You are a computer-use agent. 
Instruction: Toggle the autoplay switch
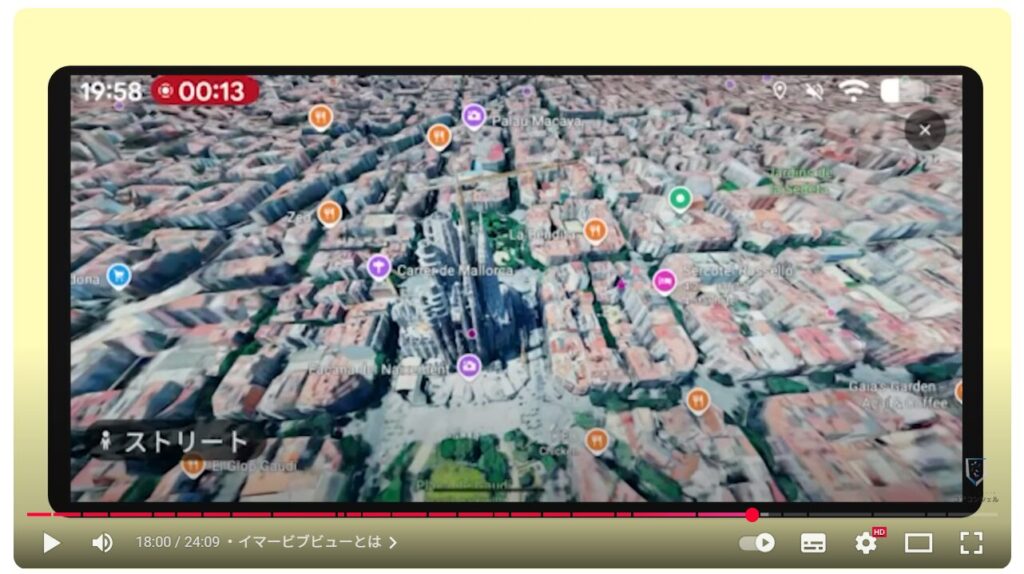tap(757, 542)
